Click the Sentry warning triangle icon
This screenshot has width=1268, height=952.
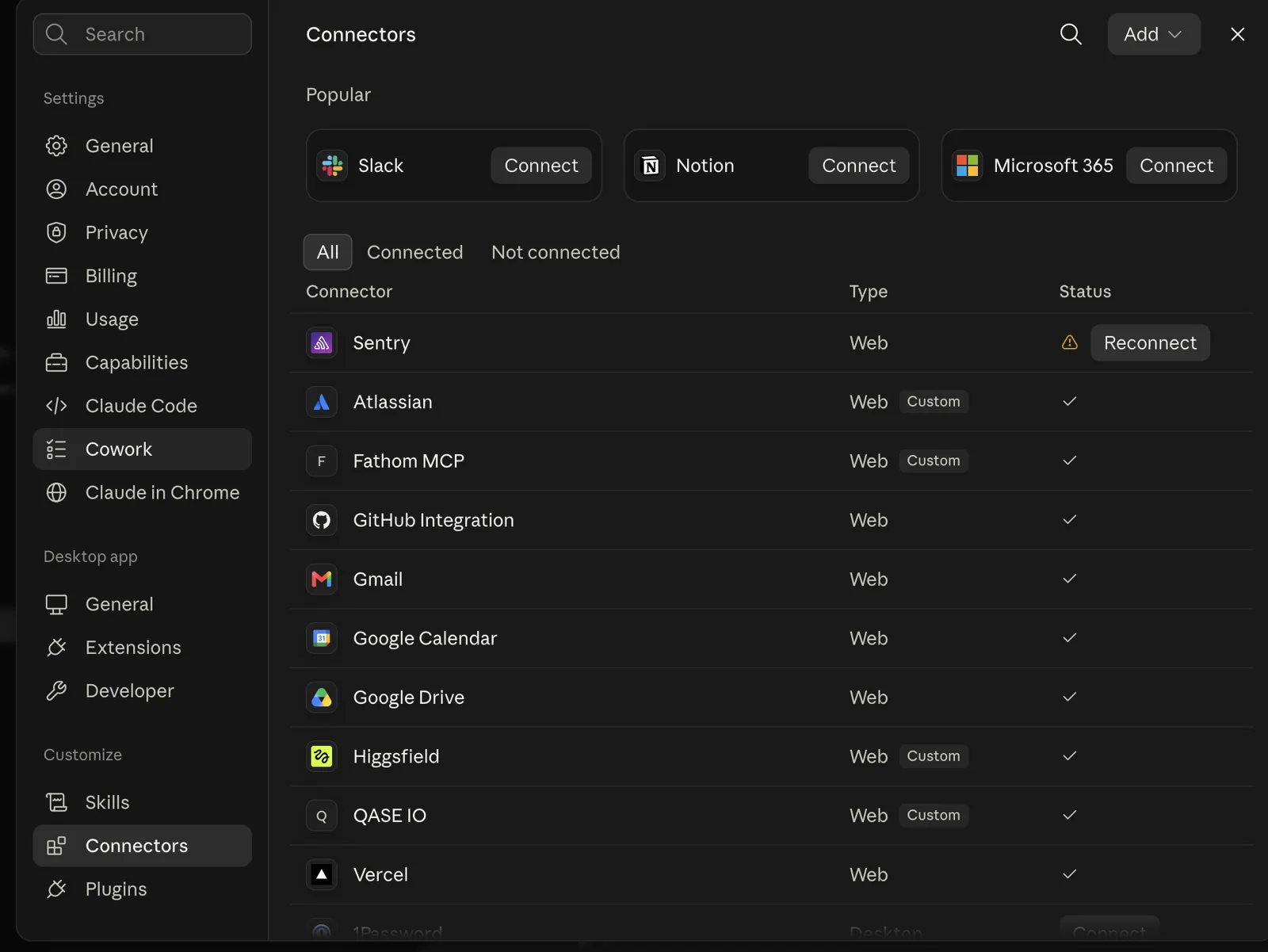[1070, 342]
